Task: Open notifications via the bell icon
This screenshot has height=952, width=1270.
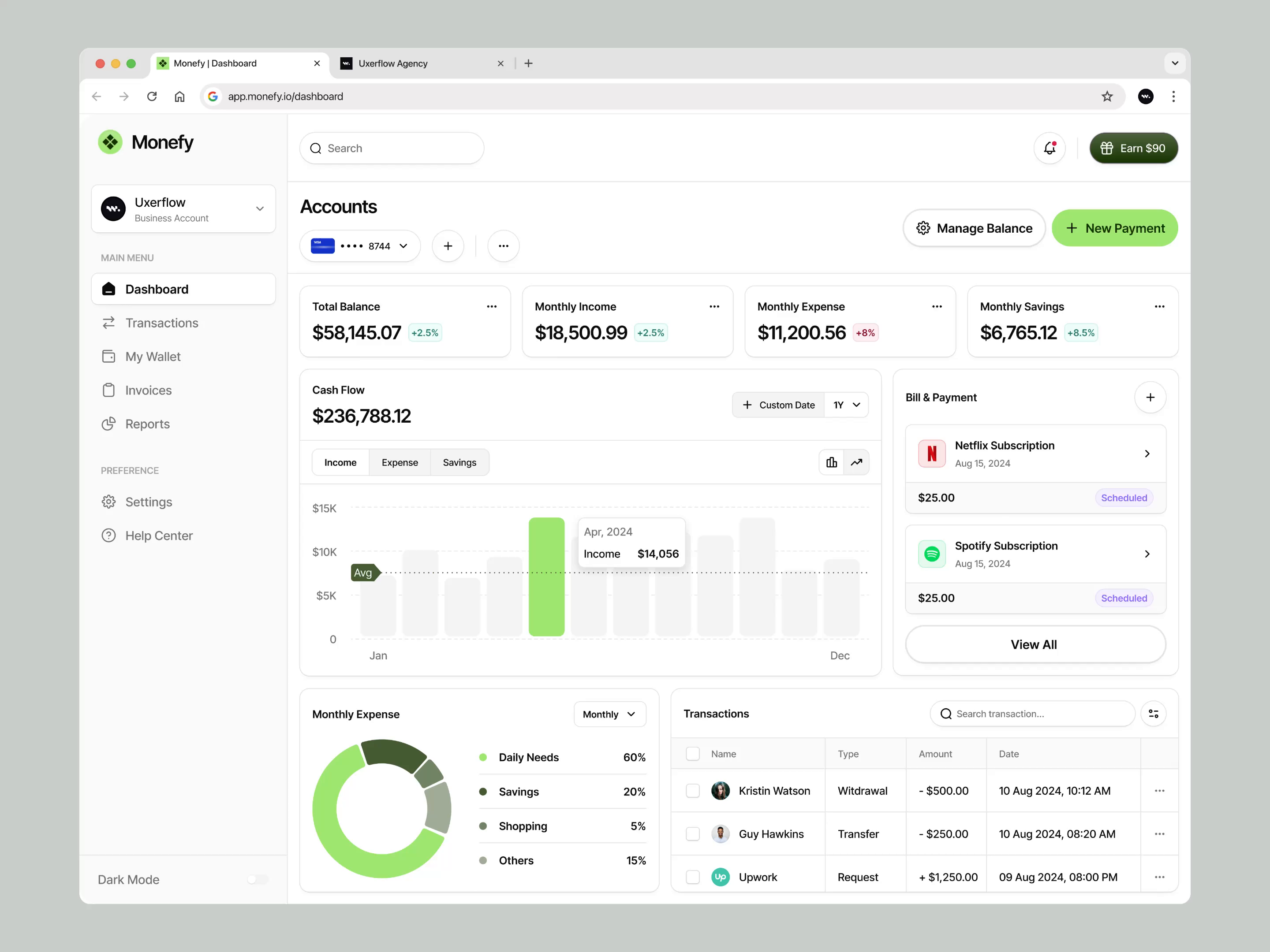Action: [x=1050, y=148]
